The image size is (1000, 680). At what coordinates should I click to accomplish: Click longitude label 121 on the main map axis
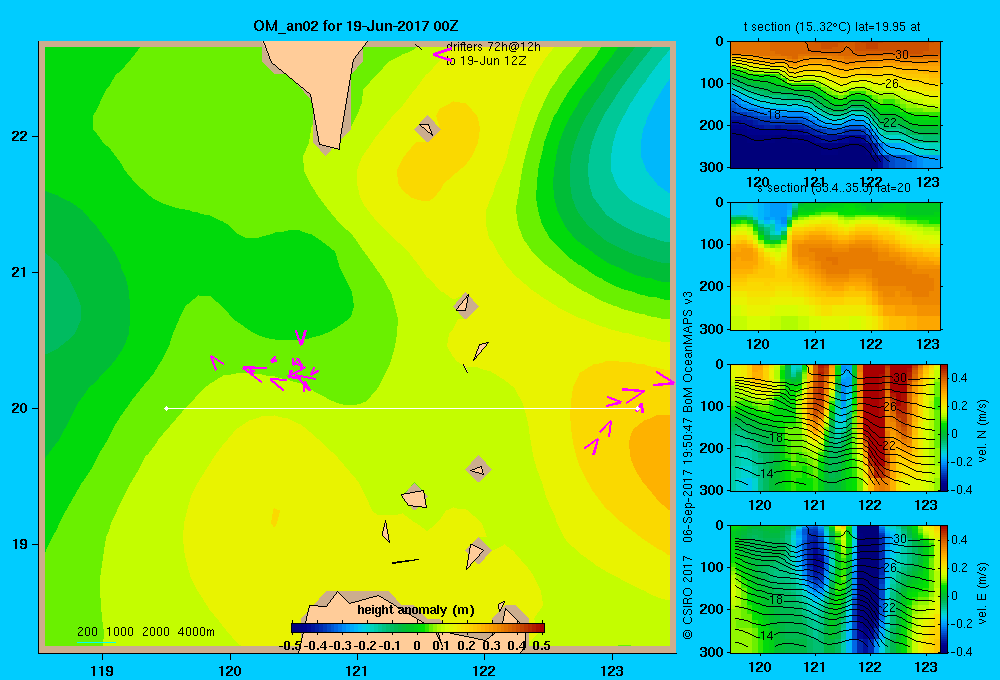click(x=357, y=670)
